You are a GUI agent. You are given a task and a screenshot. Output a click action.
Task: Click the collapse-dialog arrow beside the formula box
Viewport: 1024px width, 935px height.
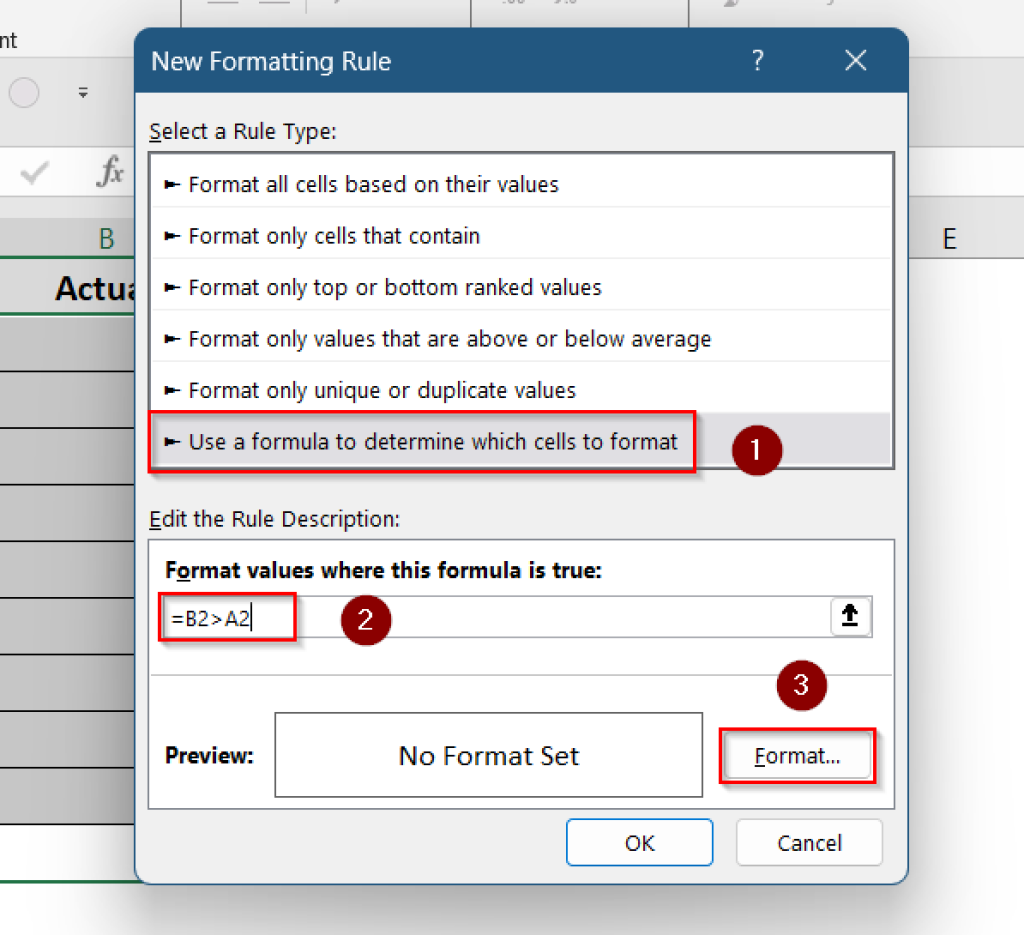[850, 617]
